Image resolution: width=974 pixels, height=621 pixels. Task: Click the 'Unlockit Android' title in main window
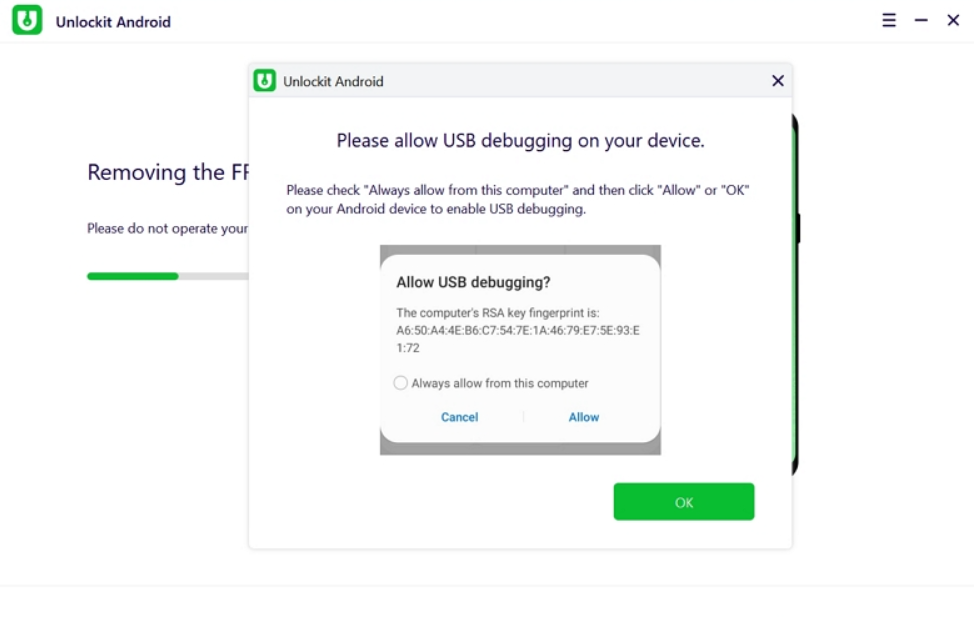click(113, 22)
